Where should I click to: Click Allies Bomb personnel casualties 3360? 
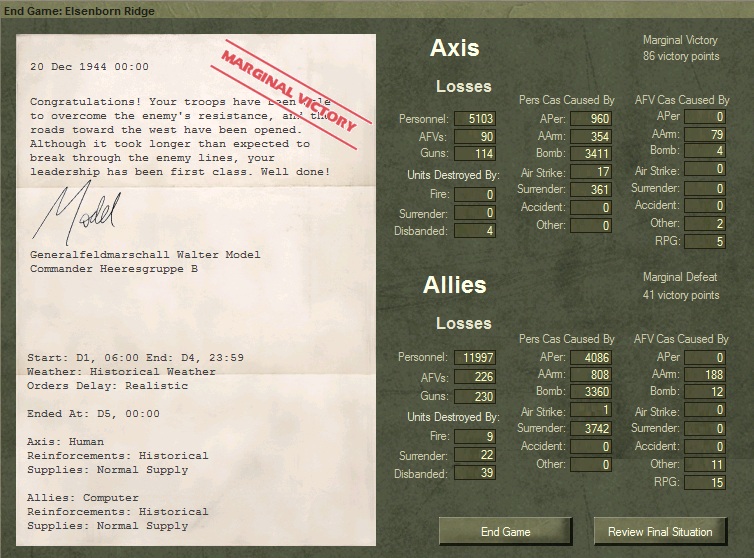[x=591, y=392]
